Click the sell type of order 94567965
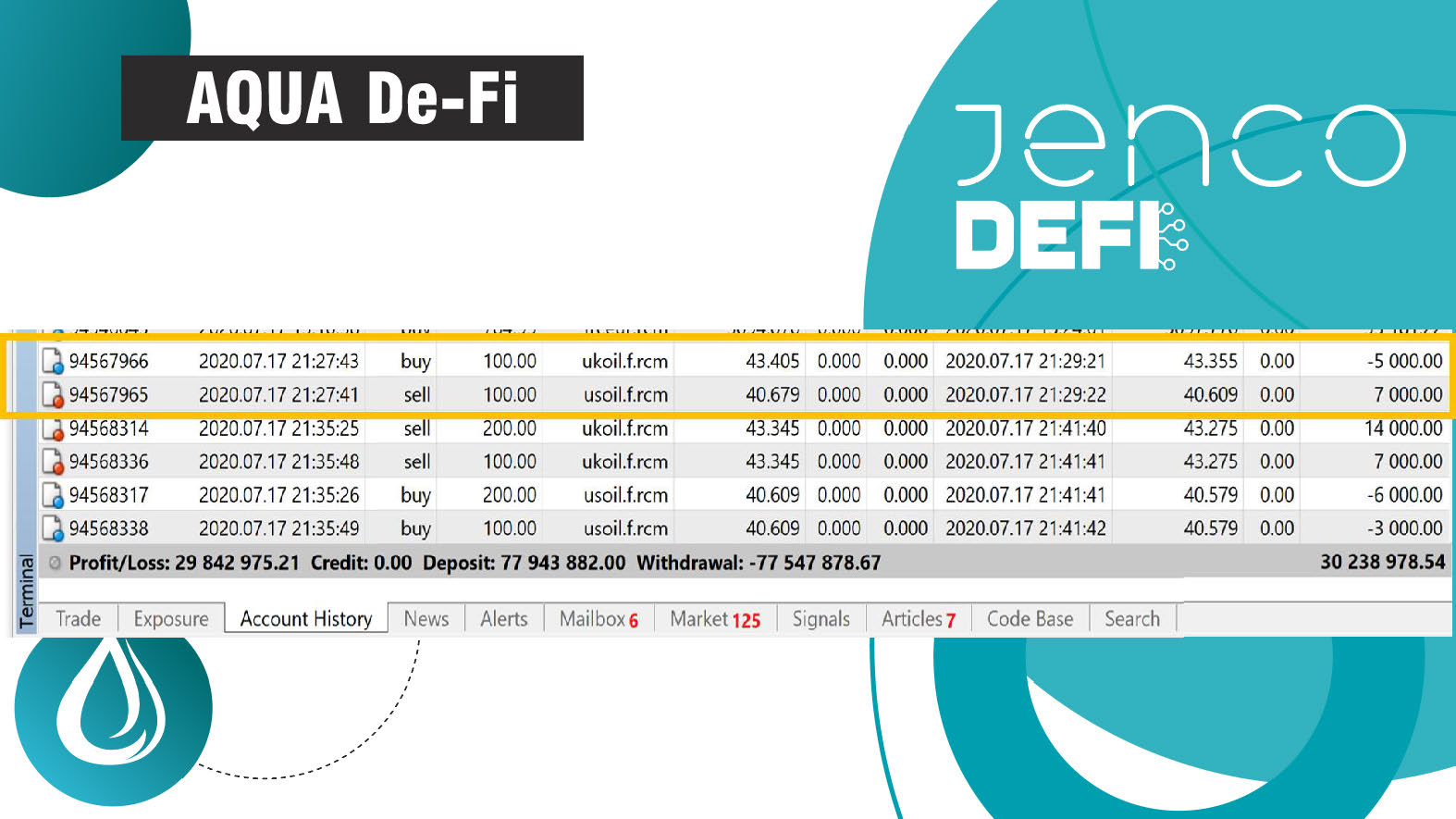 click(417, 395)
